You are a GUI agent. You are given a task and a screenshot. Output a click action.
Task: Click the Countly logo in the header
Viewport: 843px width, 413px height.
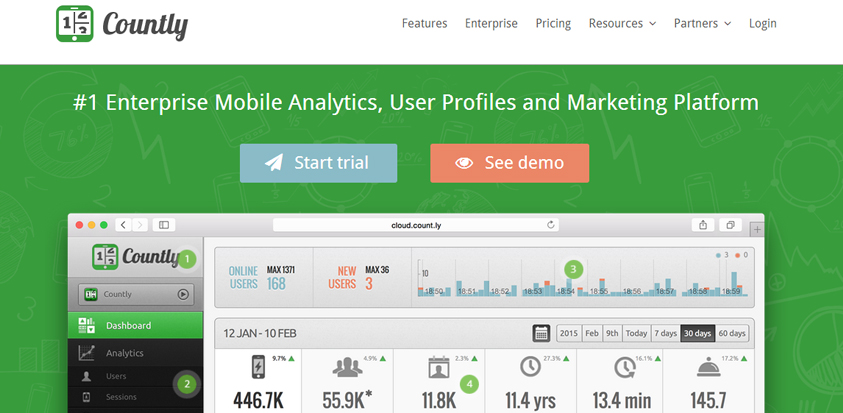122,24
